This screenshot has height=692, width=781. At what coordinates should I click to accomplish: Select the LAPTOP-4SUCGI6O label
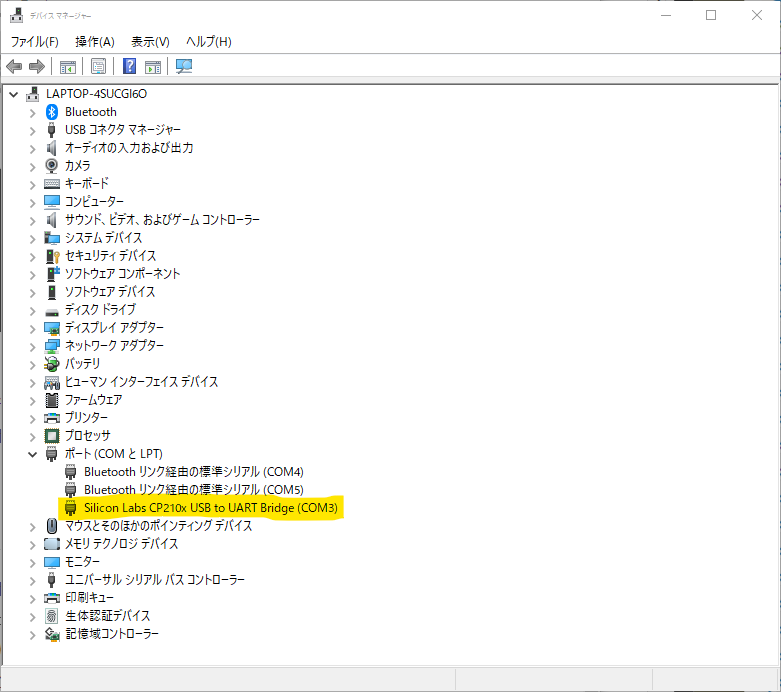pos(96,94)
